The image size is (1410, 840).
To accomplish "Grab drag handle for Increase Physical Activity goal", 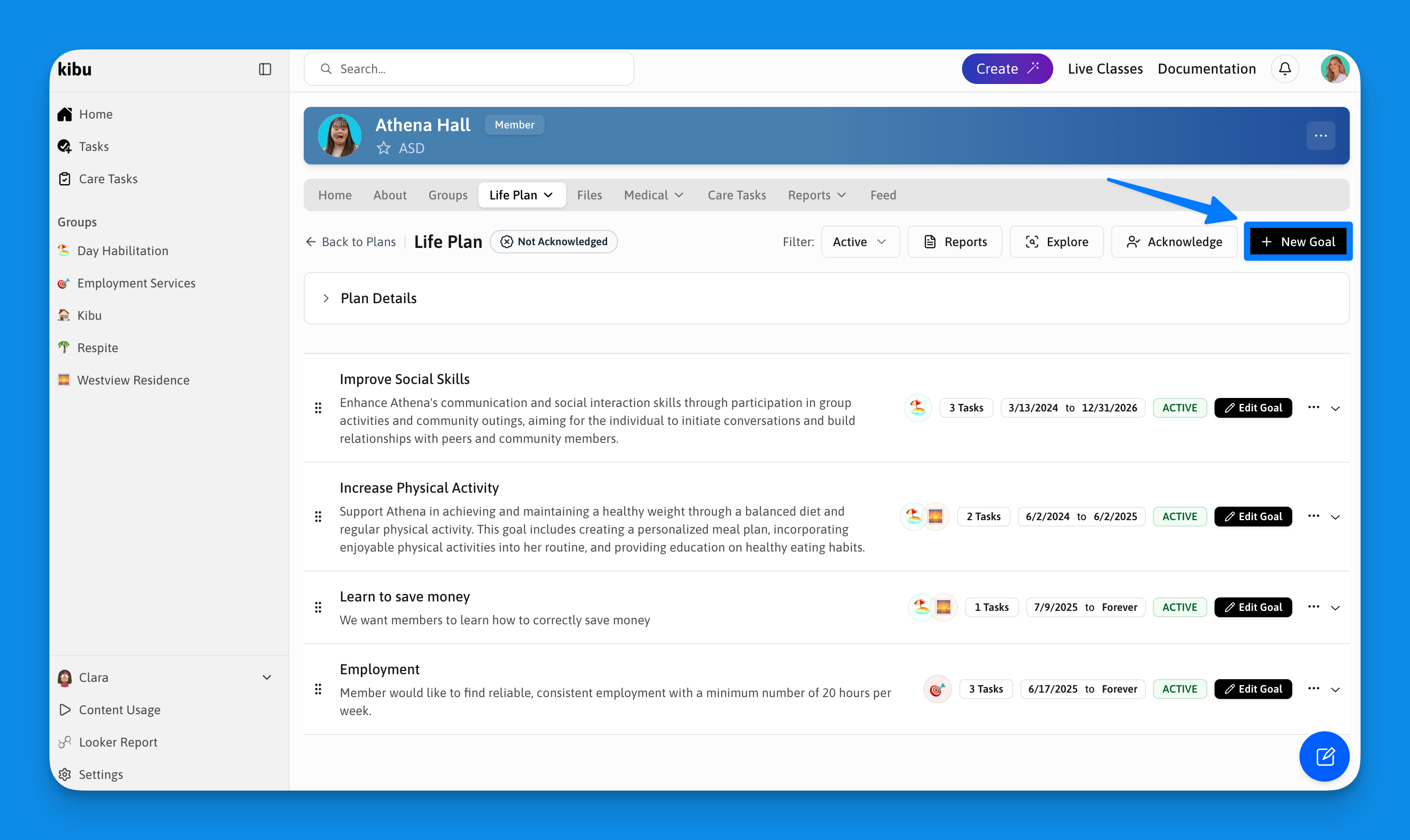I will point(318,516).
